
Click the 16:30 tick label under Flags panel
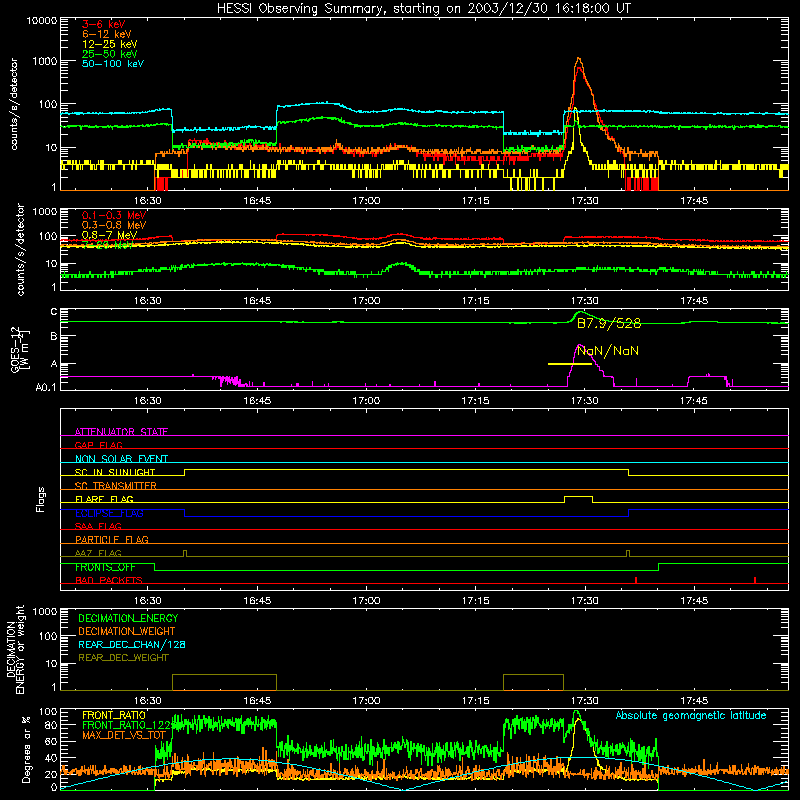[147, 601]
